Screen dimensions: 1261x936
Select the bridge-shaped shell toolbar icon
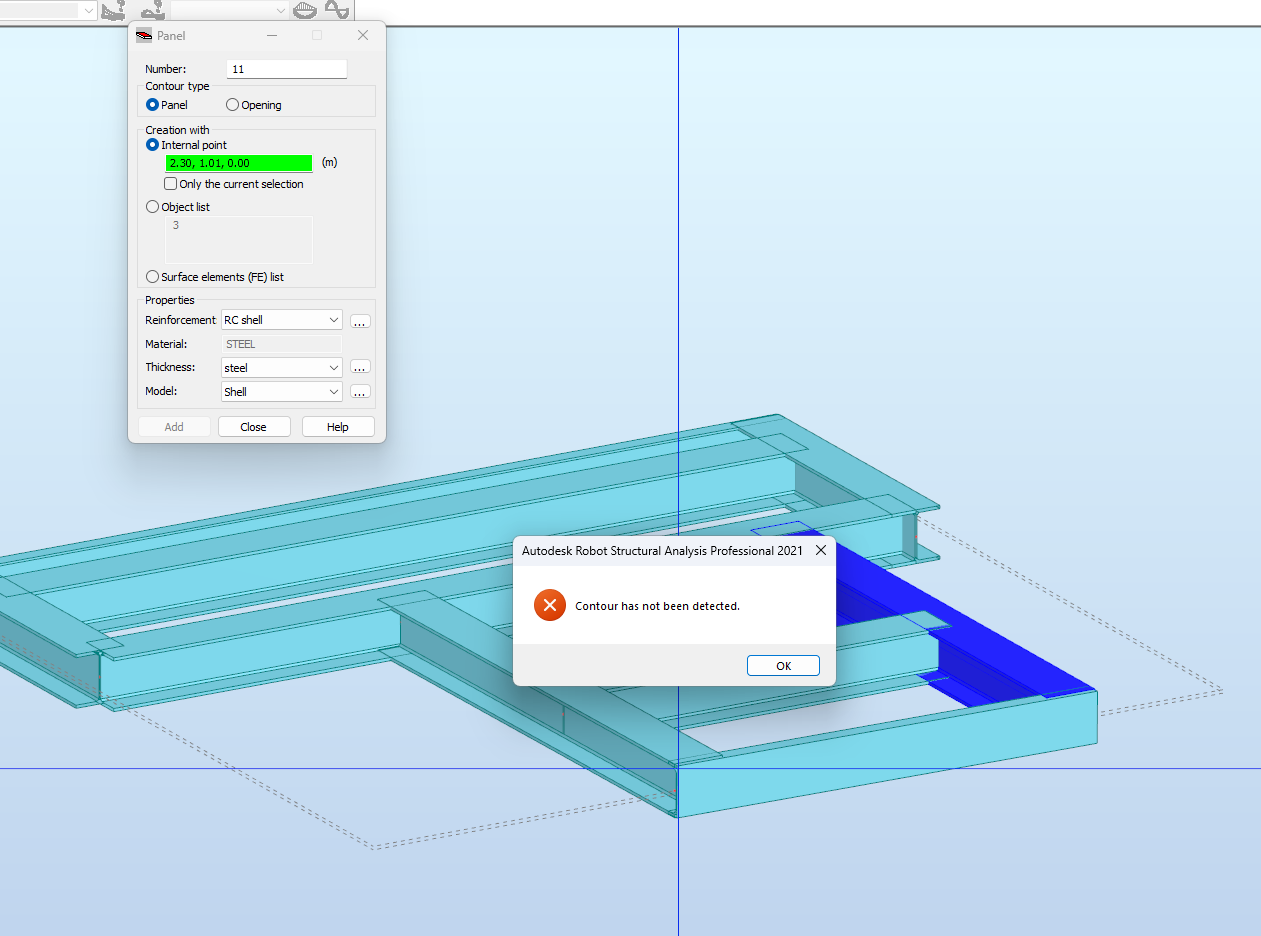[x=305, y=10]
